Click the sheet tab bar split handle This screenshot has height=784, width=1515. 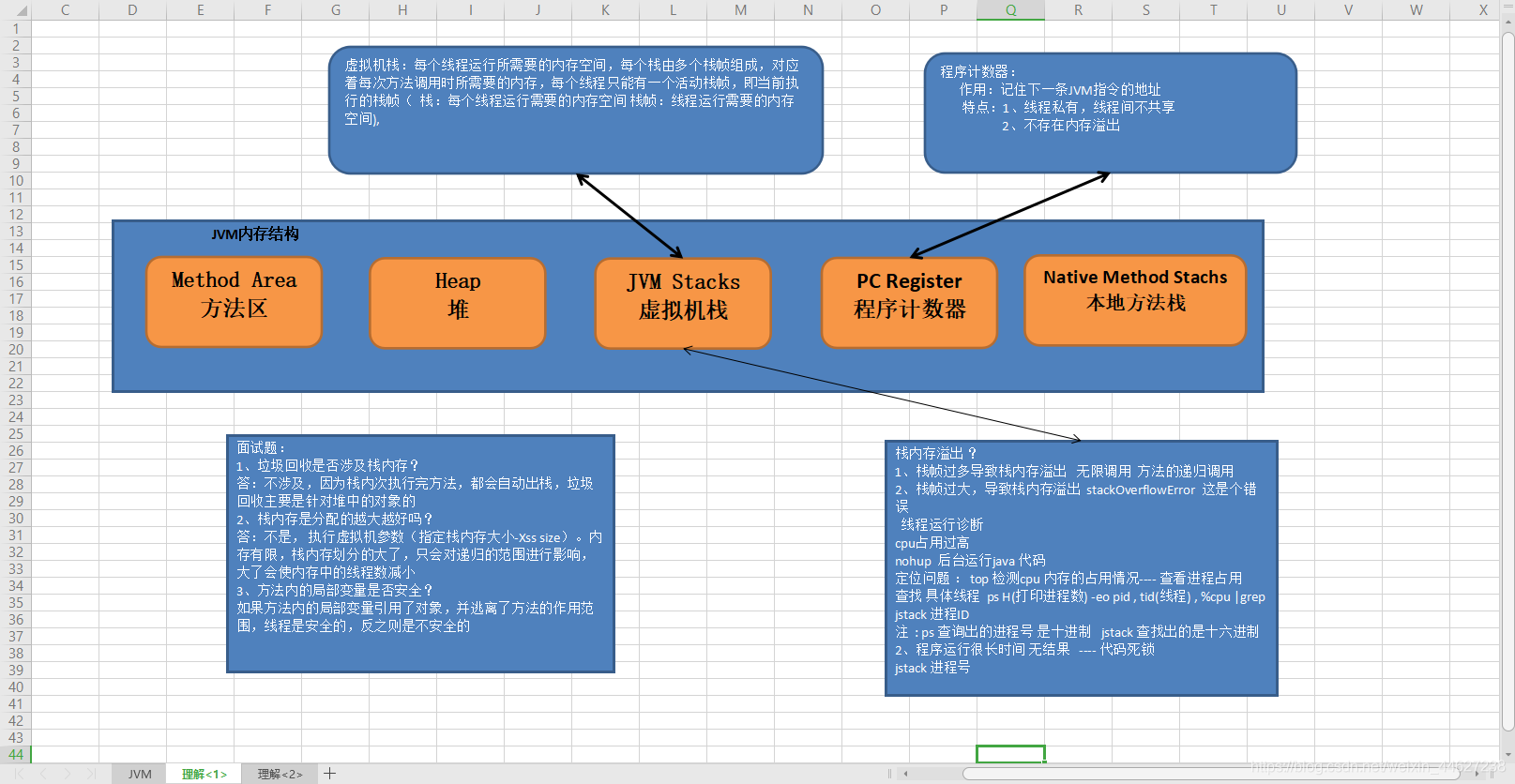tap(889, 774)
